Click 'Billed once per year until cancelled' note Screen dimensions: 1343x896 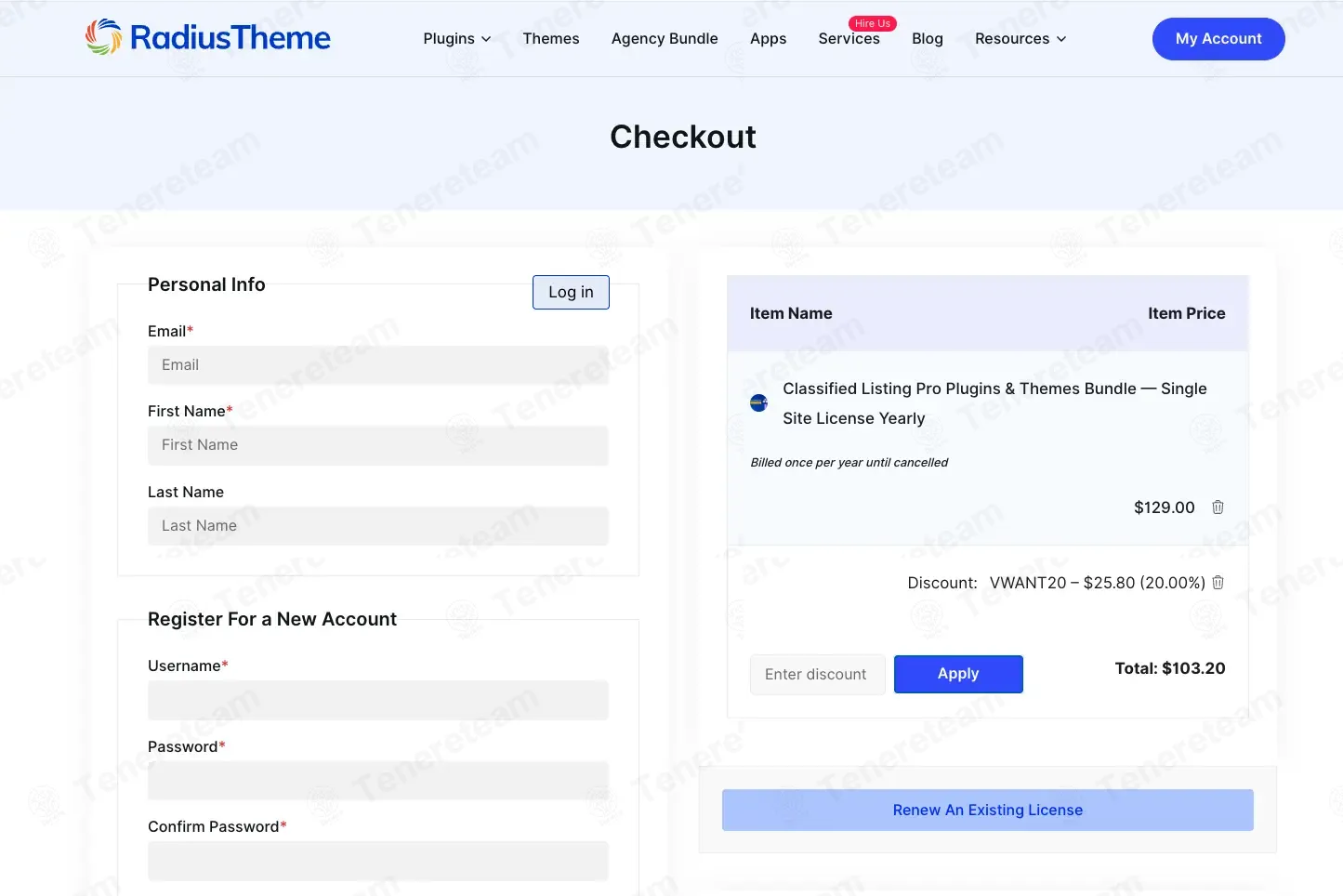849,463
